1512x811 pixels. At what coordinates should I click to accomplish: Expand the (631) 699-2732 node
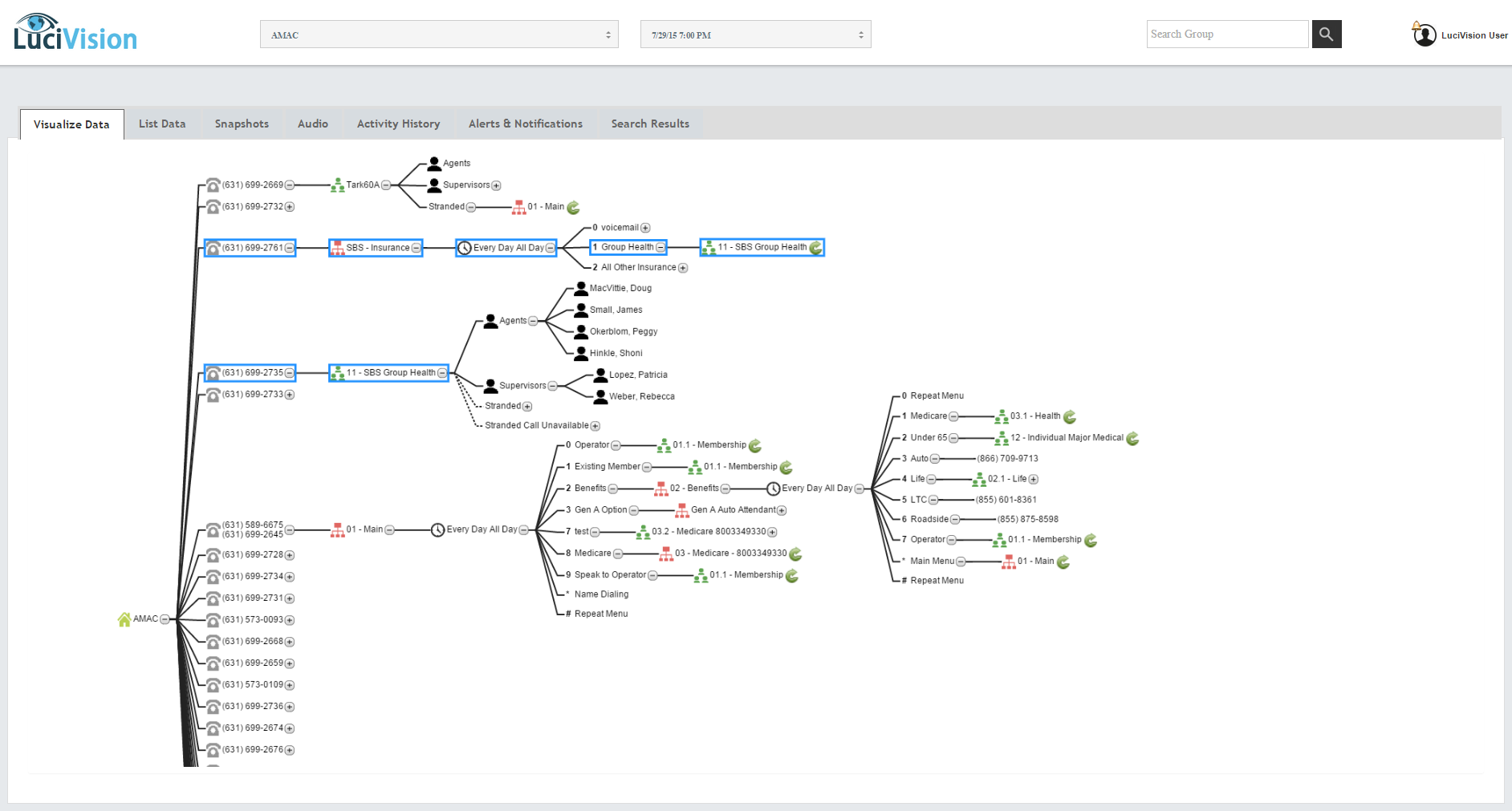[290, 207]
